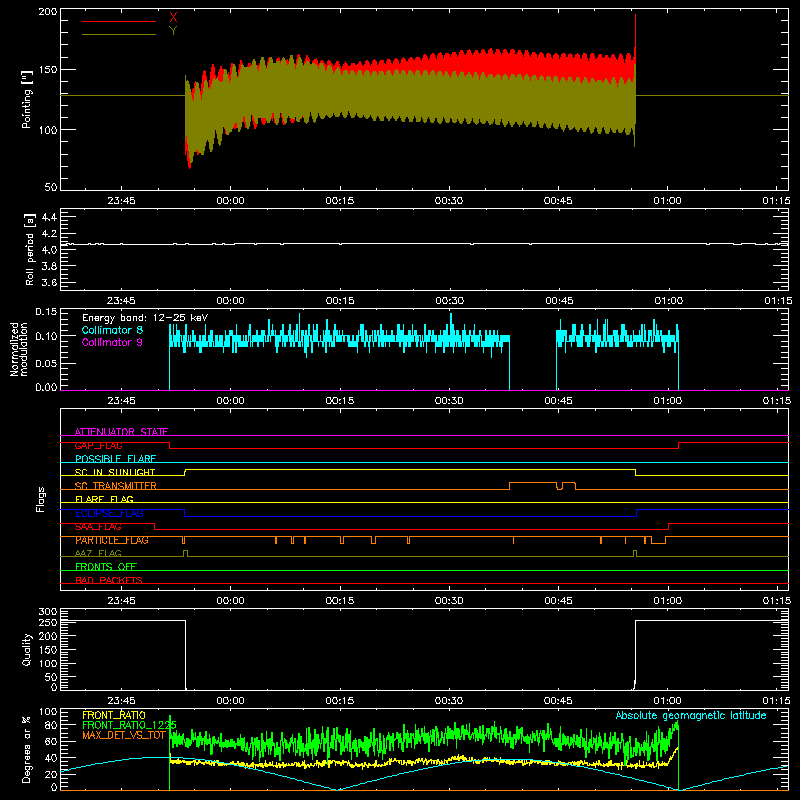Click the FRONT_RATIO_1225 legend label
800x800 pixels.
click(x=130, y=725)
